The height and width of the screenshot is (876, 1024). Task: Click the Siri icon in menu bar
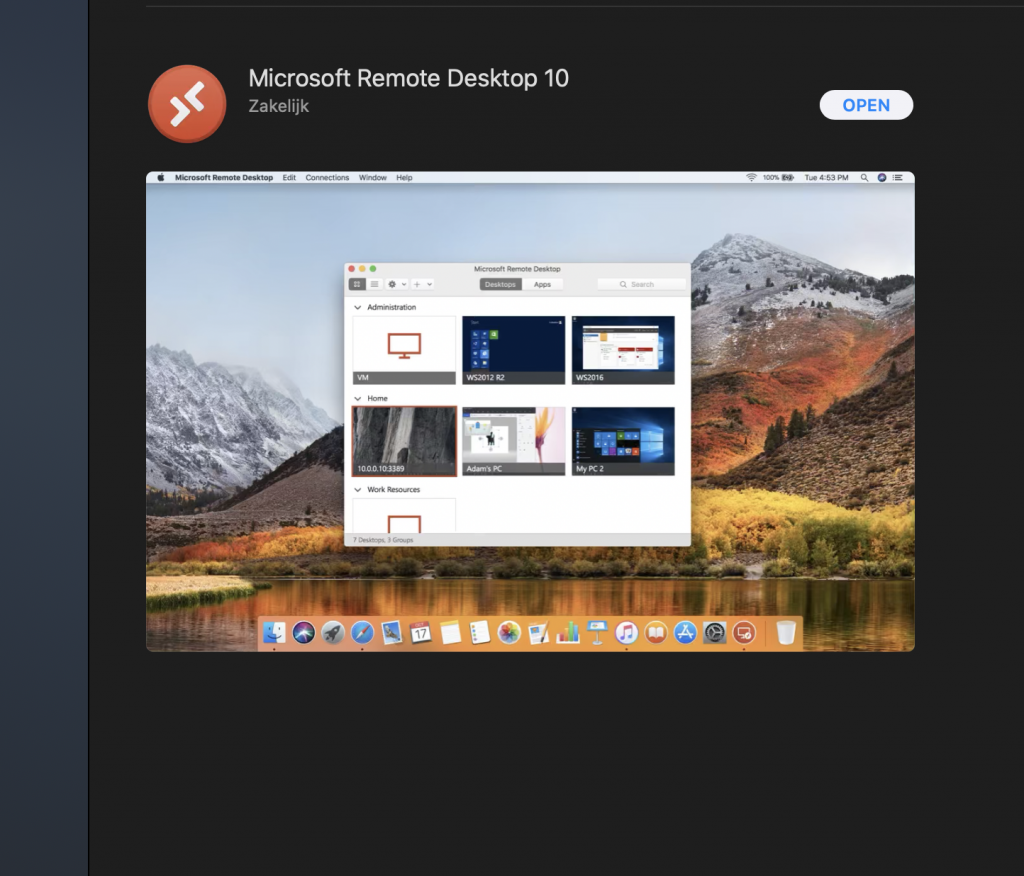pyautogui.click(x=882, y=178)
